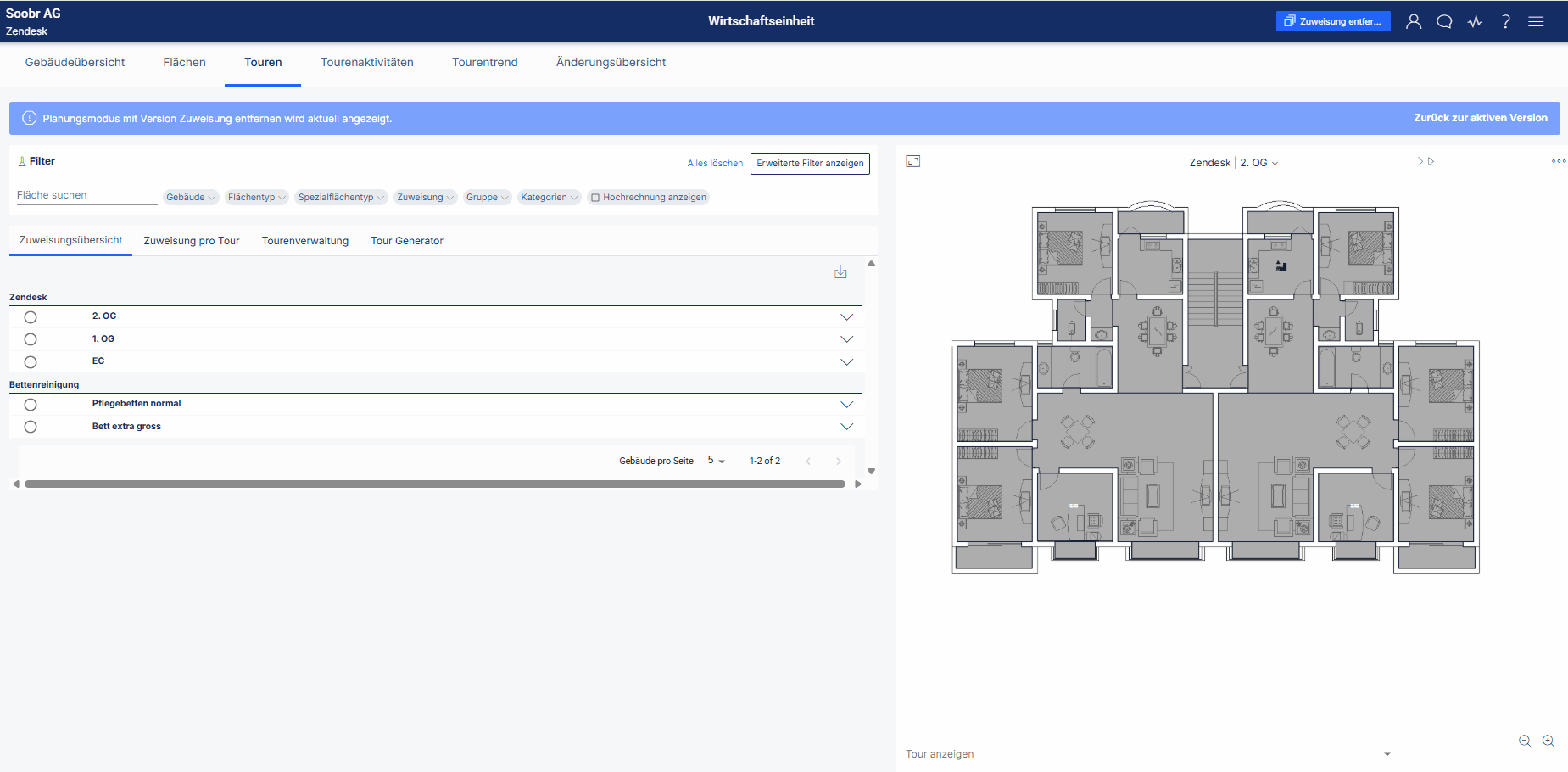Click the download export icon
This screenshot has height=772, width=1568.
(x=840, y=272)
